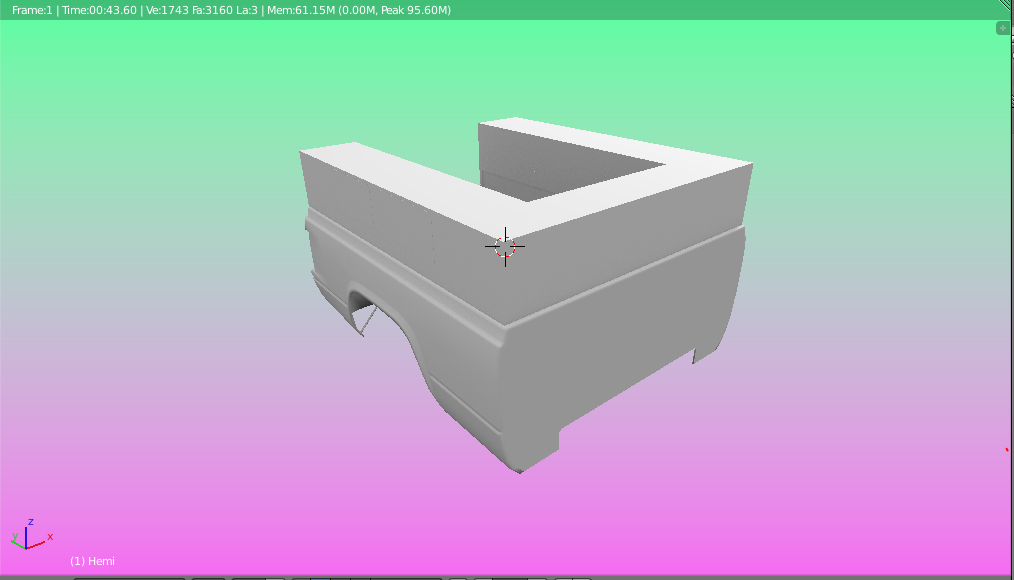Click the blue Z axis label on gizmo

30,522
